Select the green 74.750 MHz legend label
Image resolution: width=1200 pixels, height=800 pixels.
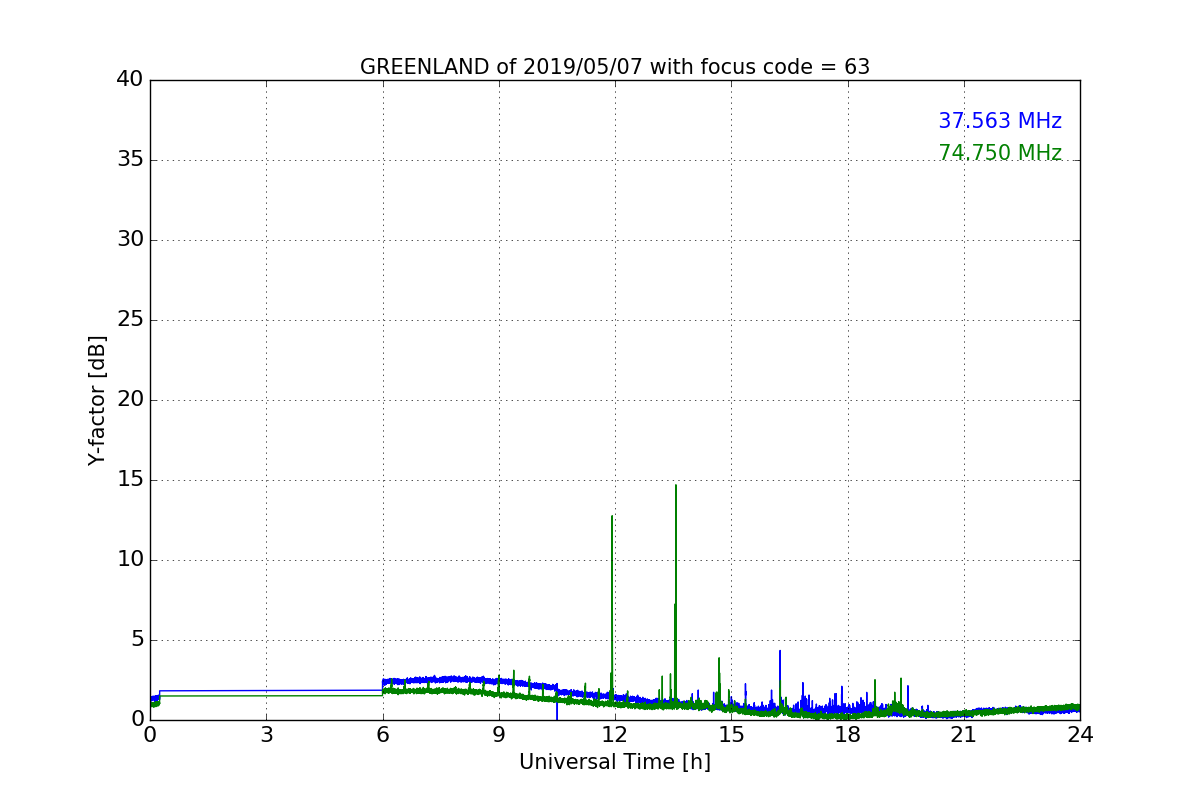pyautogui.click(x=1000, y=153)
